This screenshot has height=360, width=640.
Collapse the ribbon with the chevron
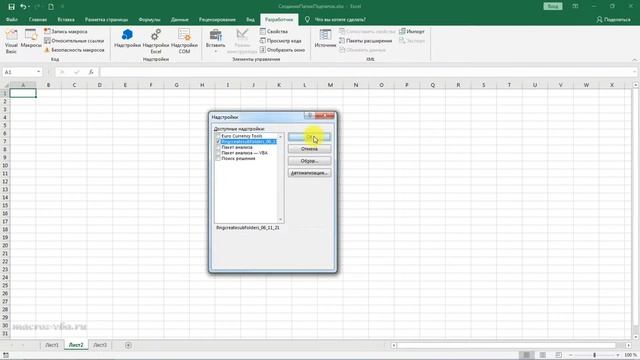point(634,60)
